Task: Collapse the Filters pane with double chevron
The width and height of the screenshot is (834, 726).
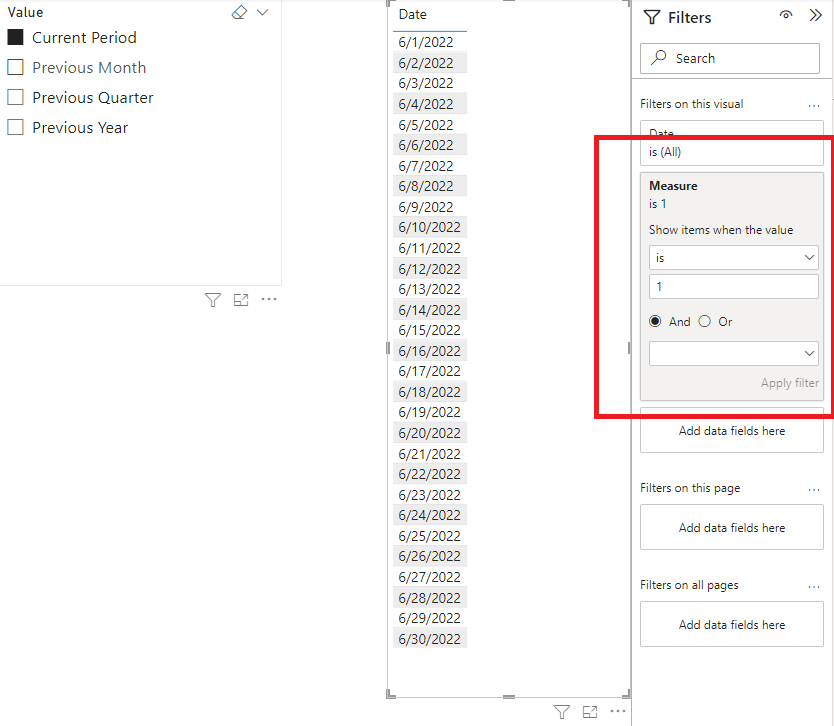Action: 815,15
